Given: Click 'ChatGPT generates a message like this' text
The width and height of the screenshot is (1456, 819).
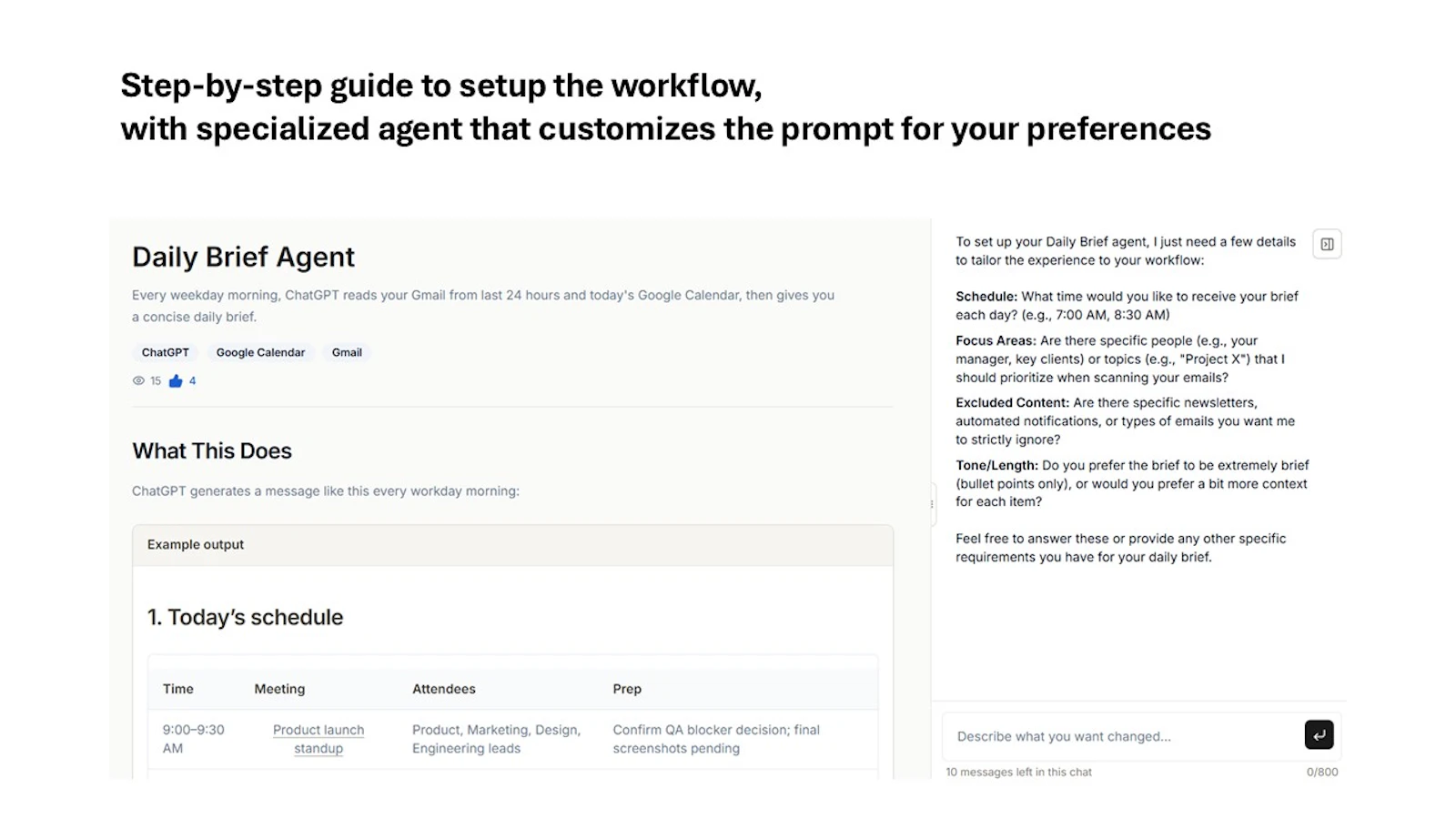Looking at the screenshot, I should click(x=326, y=490).
